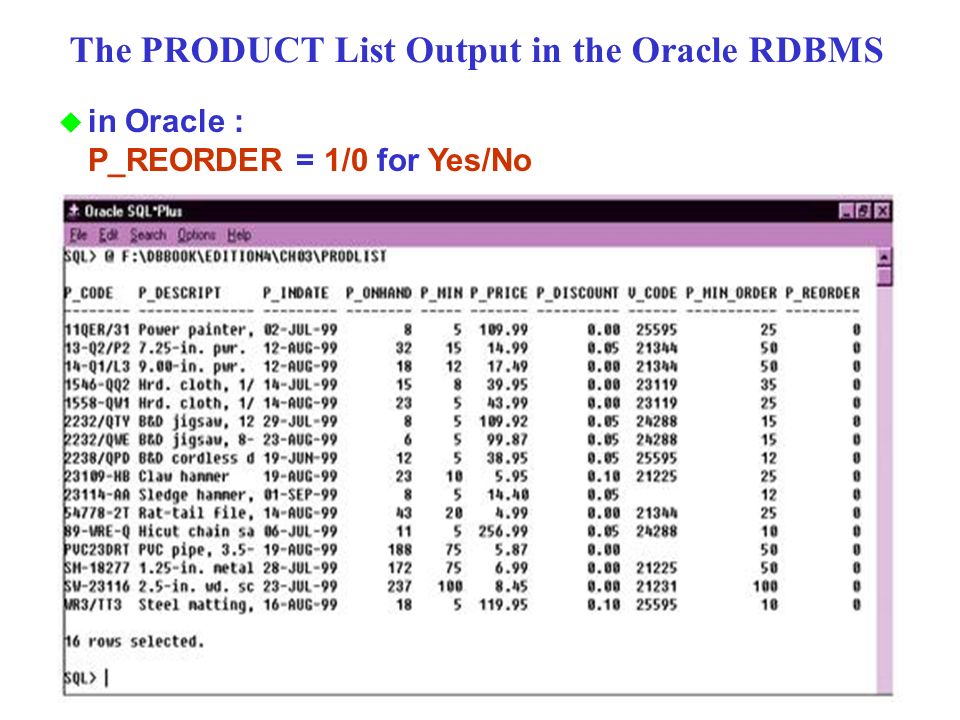This screenshot has height=720, width=960.
Task: Click product code SW-23116
Action: coord(97,587)
